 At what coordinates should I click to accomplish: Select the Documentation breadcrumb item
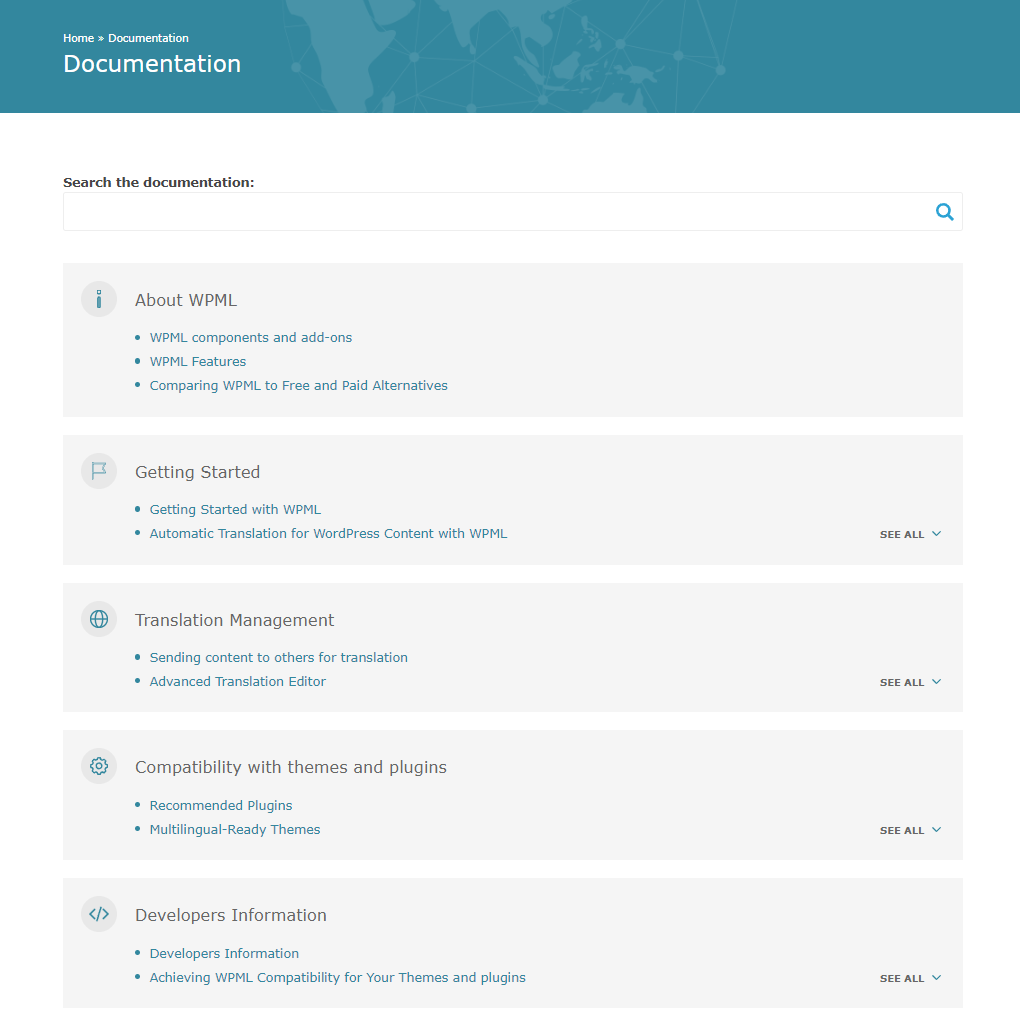(x=148, y=38)
